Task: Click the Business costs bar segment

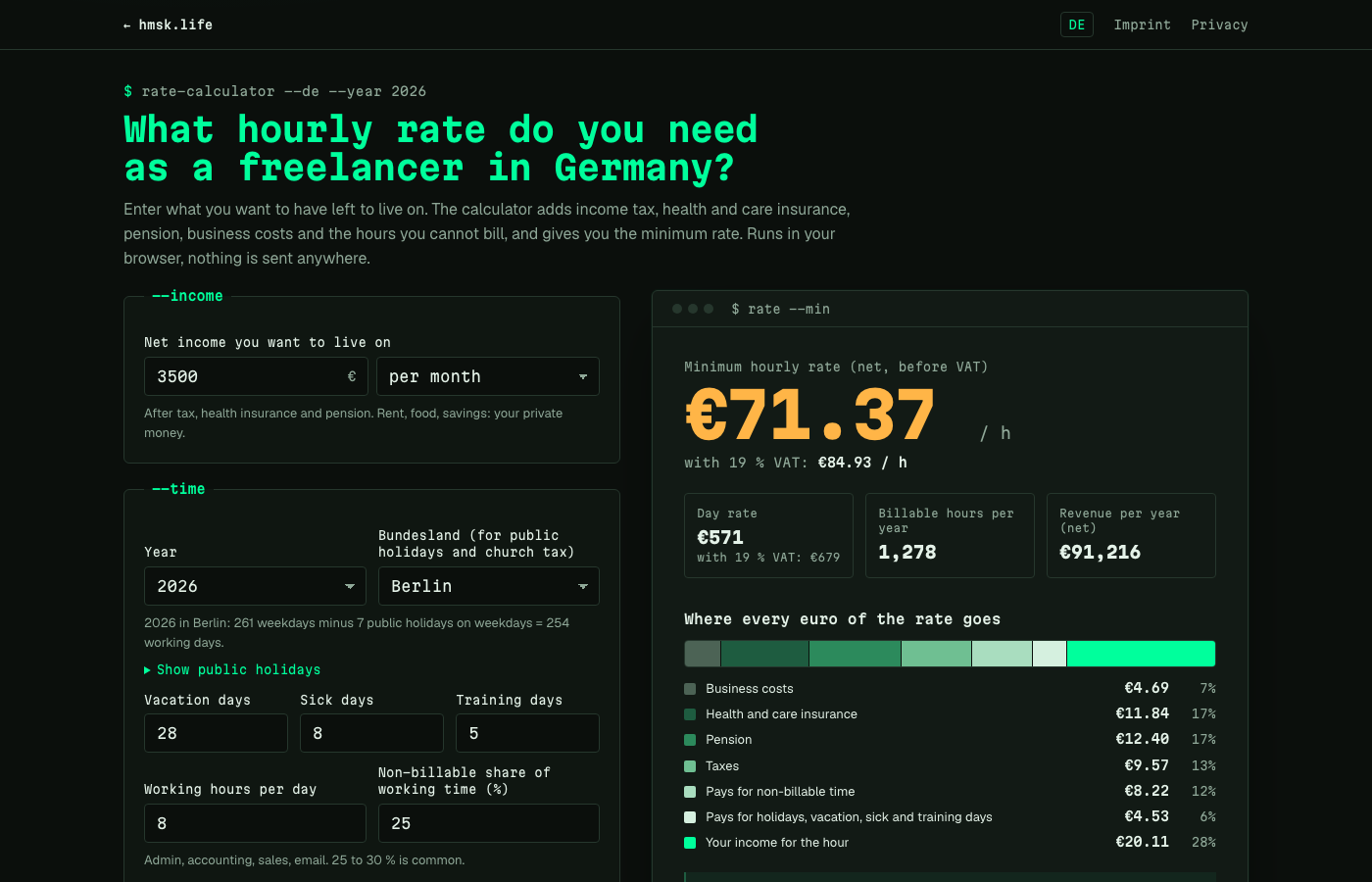Action: 702,654
